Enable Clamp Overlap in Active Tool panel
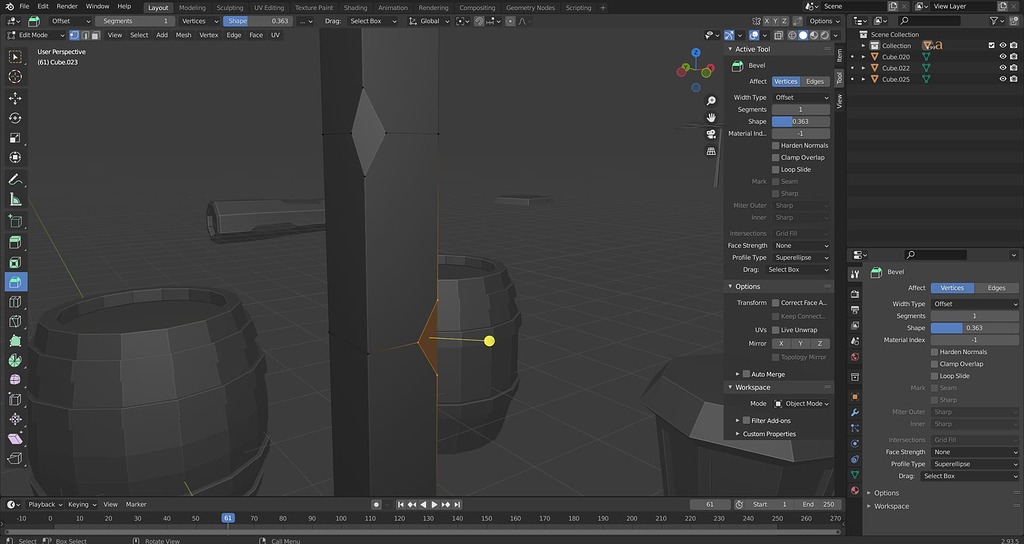 coord(776,157)
